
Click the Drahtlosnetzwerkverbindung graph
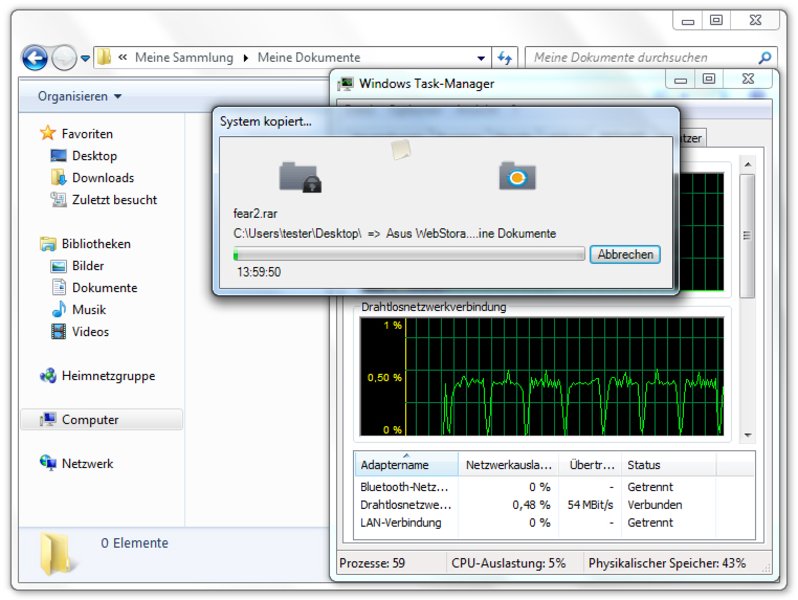[x=542, y=376]
